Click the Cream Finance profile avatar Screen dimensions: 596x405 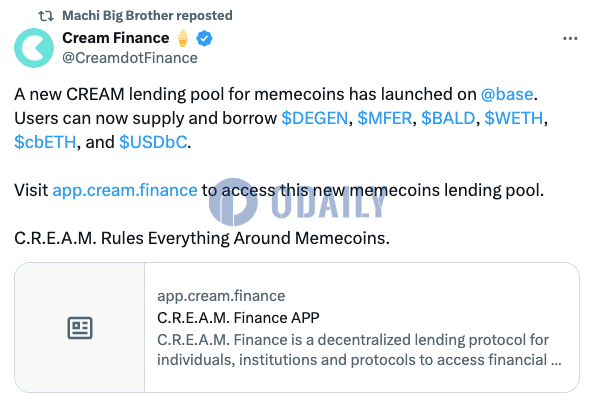(x=34, y=48)
